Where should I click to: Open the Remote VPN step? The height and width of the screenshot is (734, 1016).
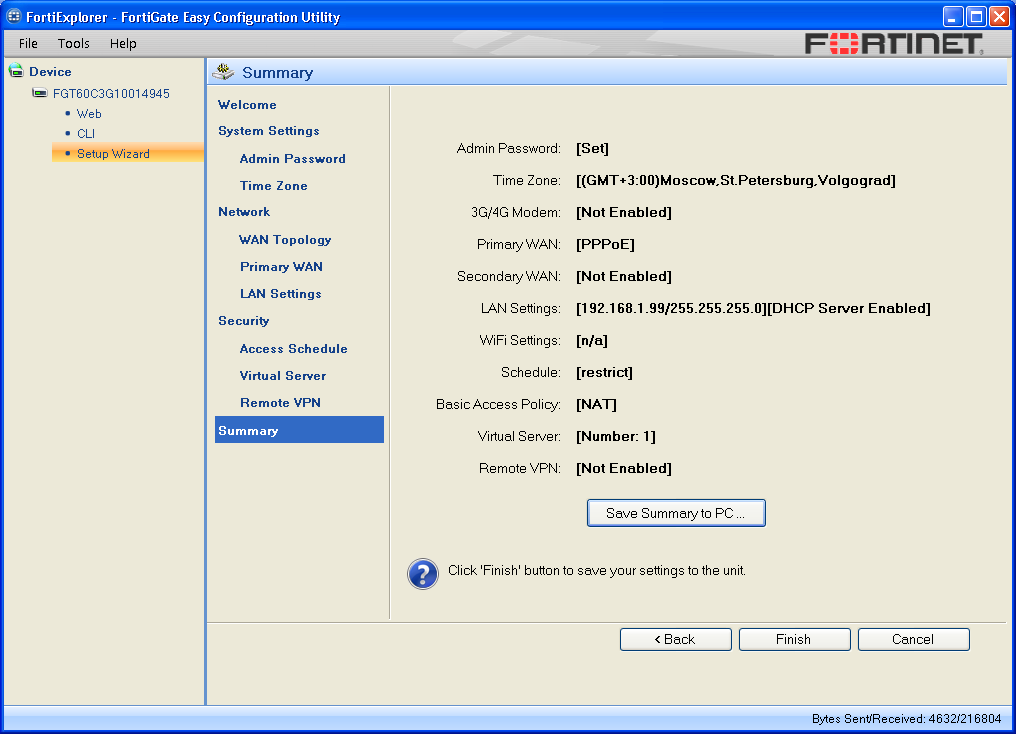pos(280,403)
